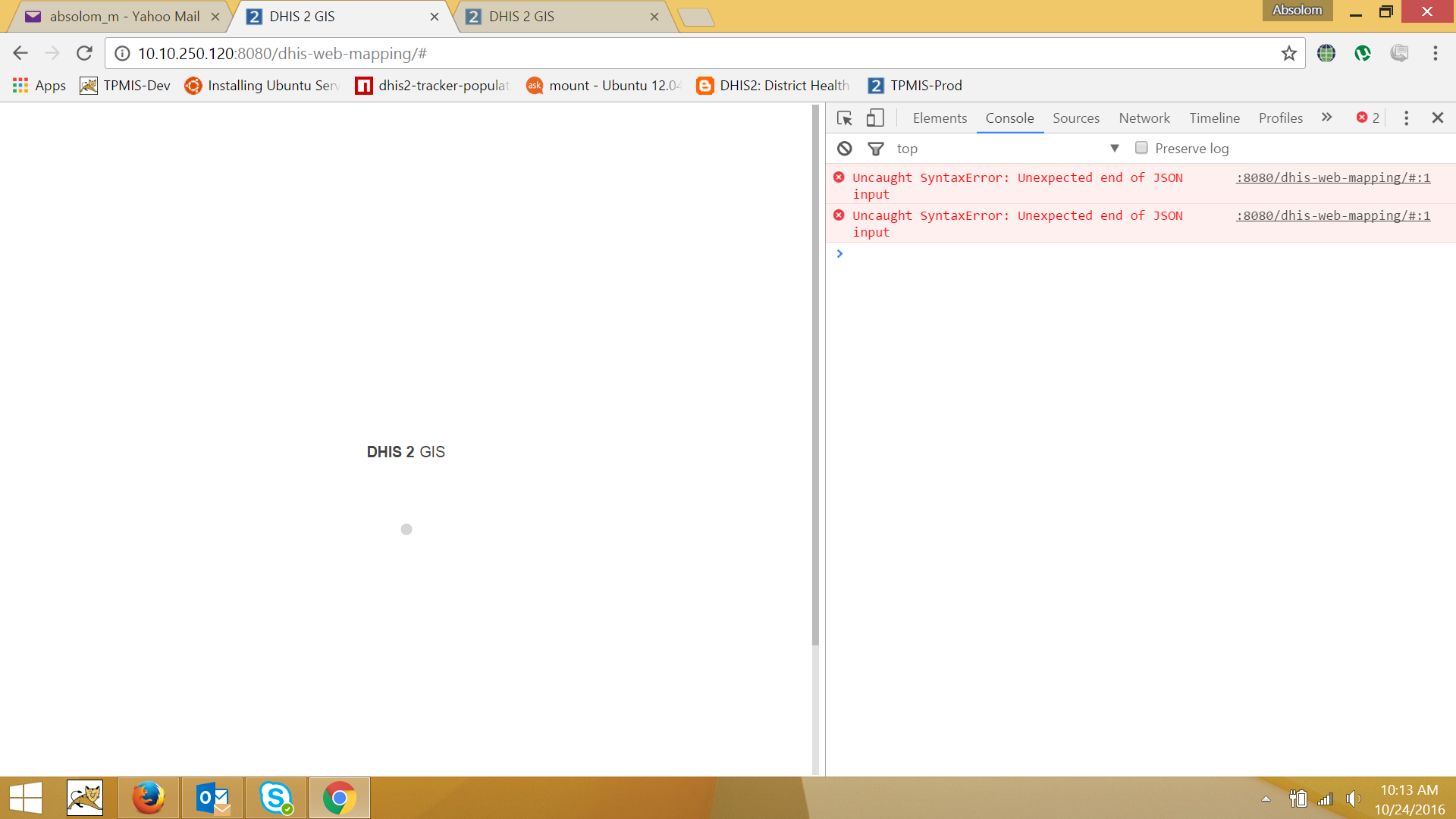Click the page vertical scrollbar
This screenshot has width=1456, height=819.
(x=815, y=379)
